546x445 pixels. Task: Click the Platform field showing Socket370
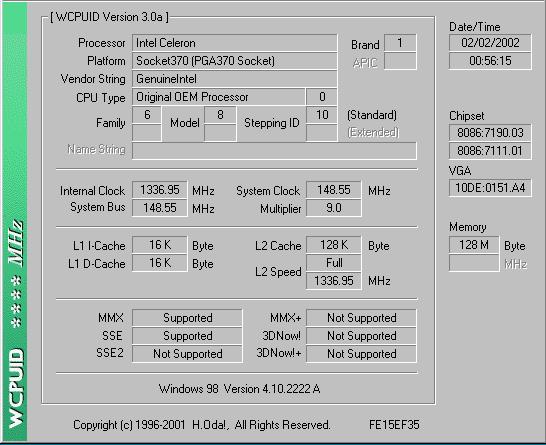(234, 61)
